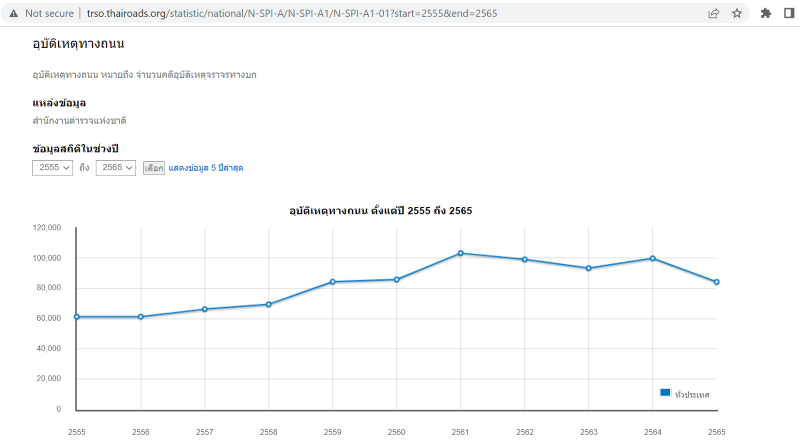Bookmark this page with star icon
Viewport: 800px width, 447px height.
click(737, 14)
